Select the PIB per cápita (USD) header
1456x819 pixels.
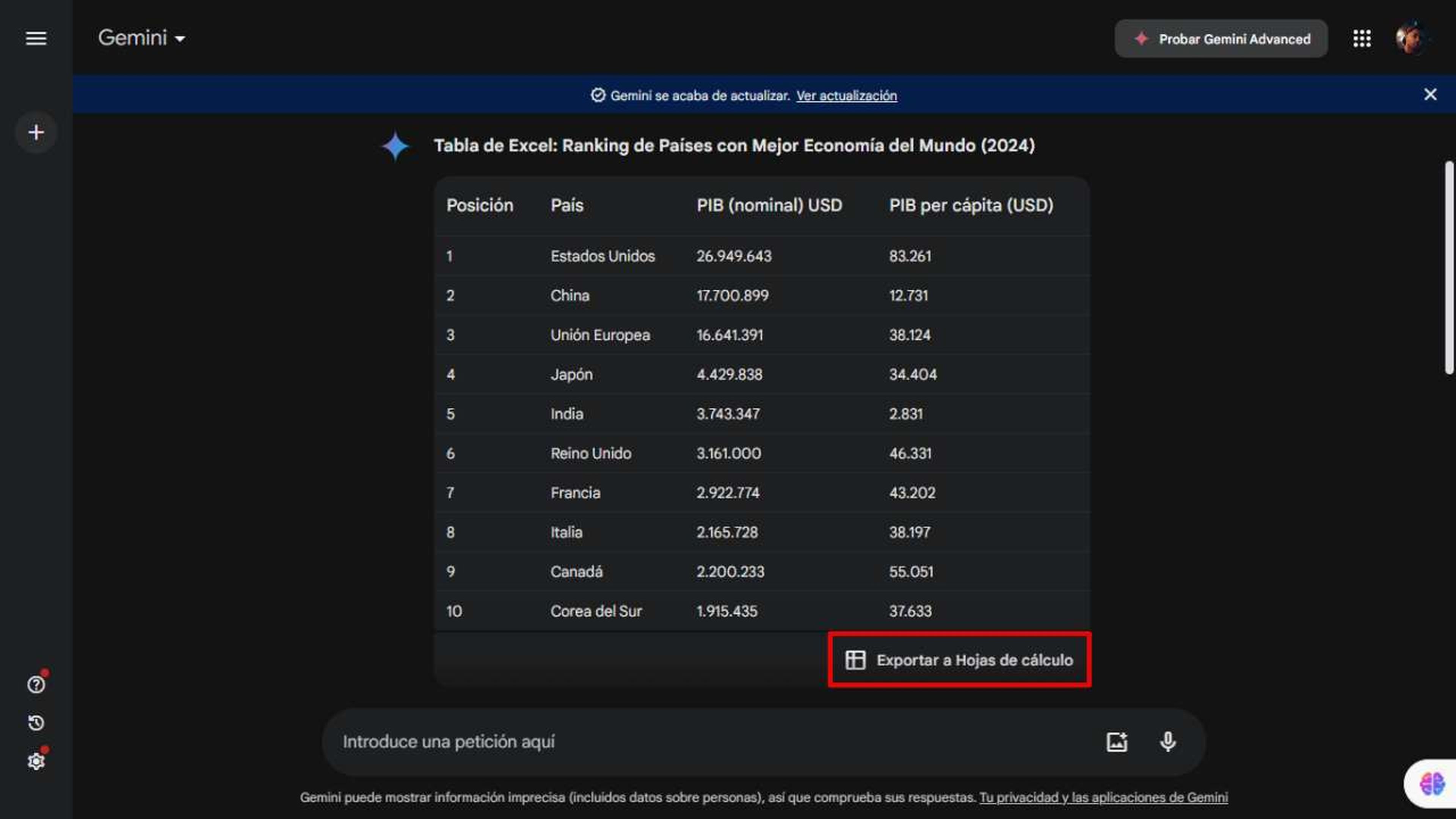(x=971, y=205)
